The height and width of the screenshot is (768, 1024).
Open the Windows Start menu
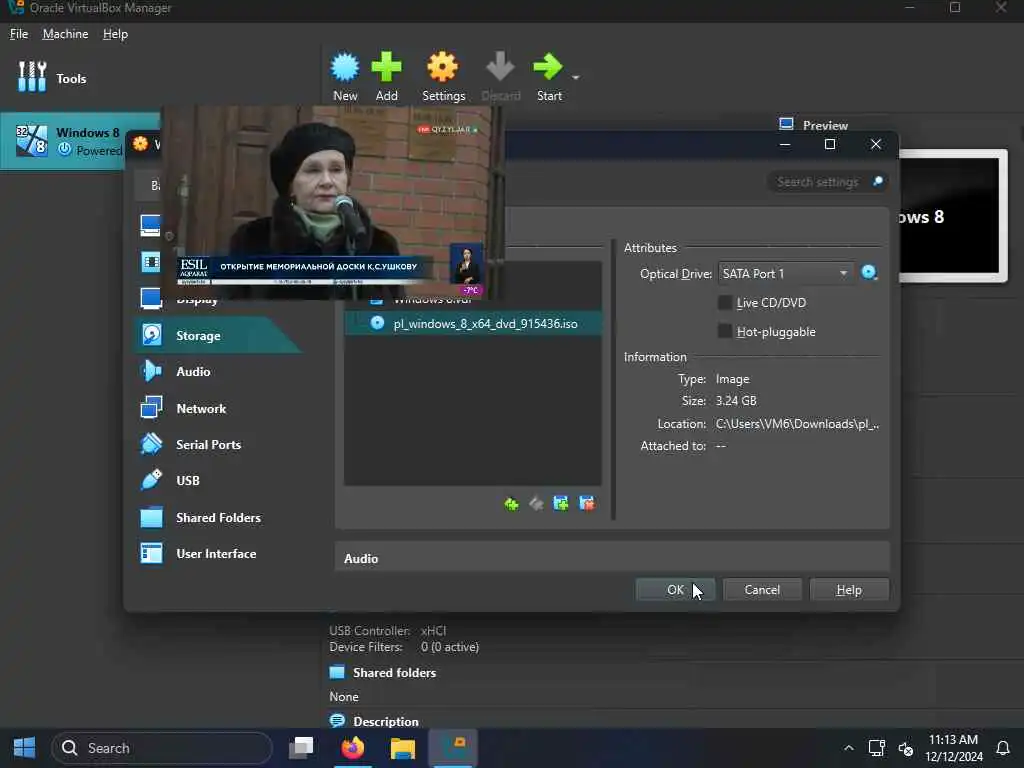pos(24,748)
